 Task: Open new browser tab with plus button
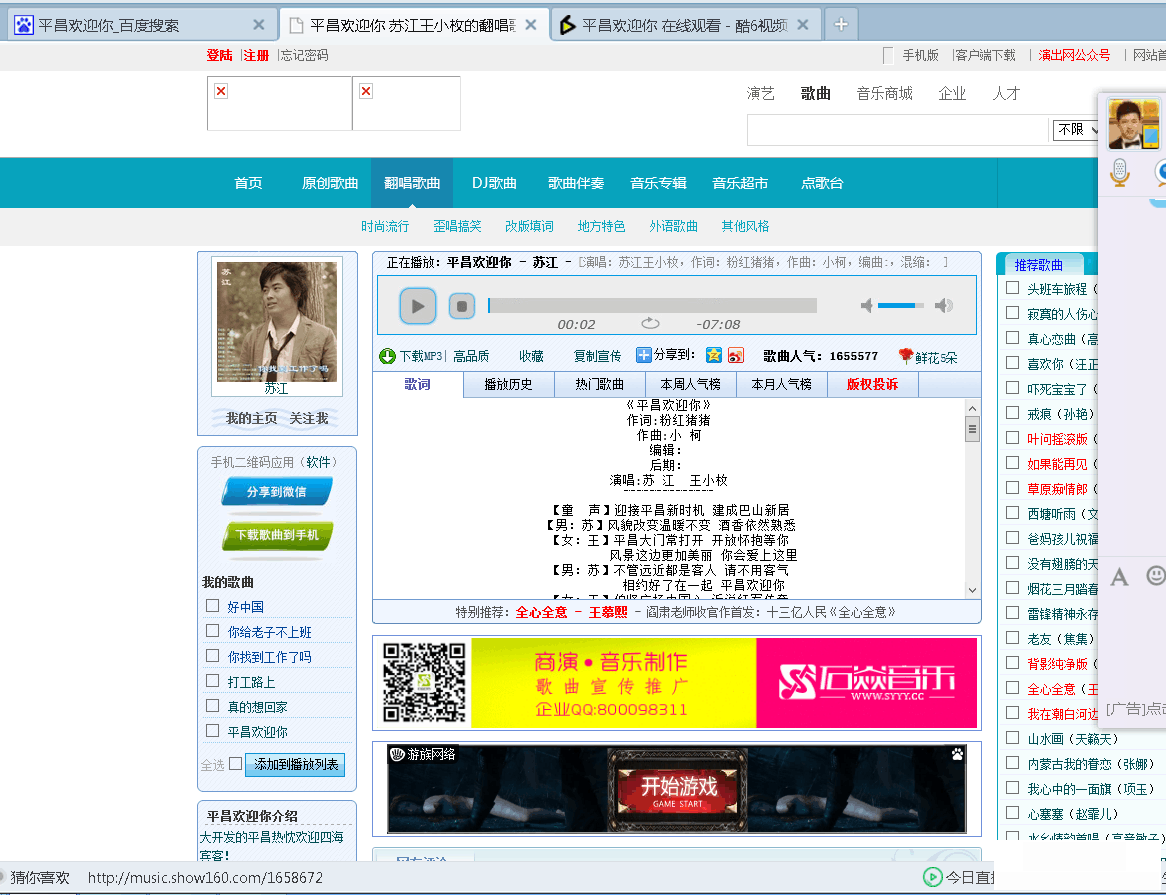(x=841, y=25)
